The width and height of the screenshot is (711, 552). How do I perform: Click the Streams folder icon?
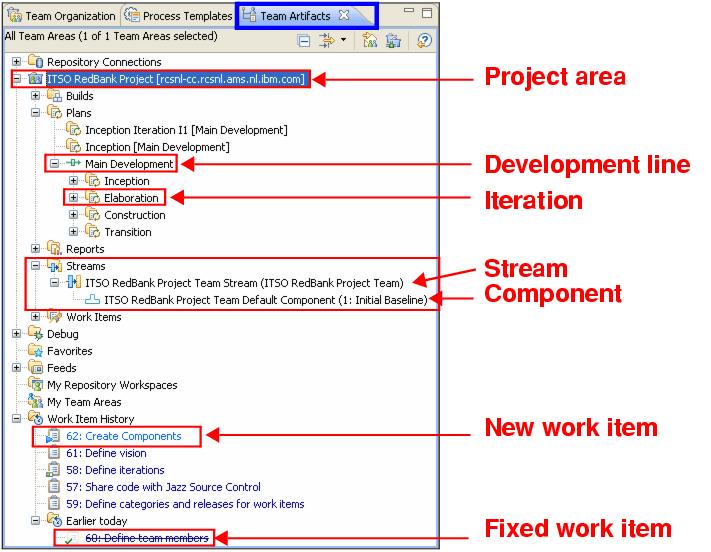[54, 265]
